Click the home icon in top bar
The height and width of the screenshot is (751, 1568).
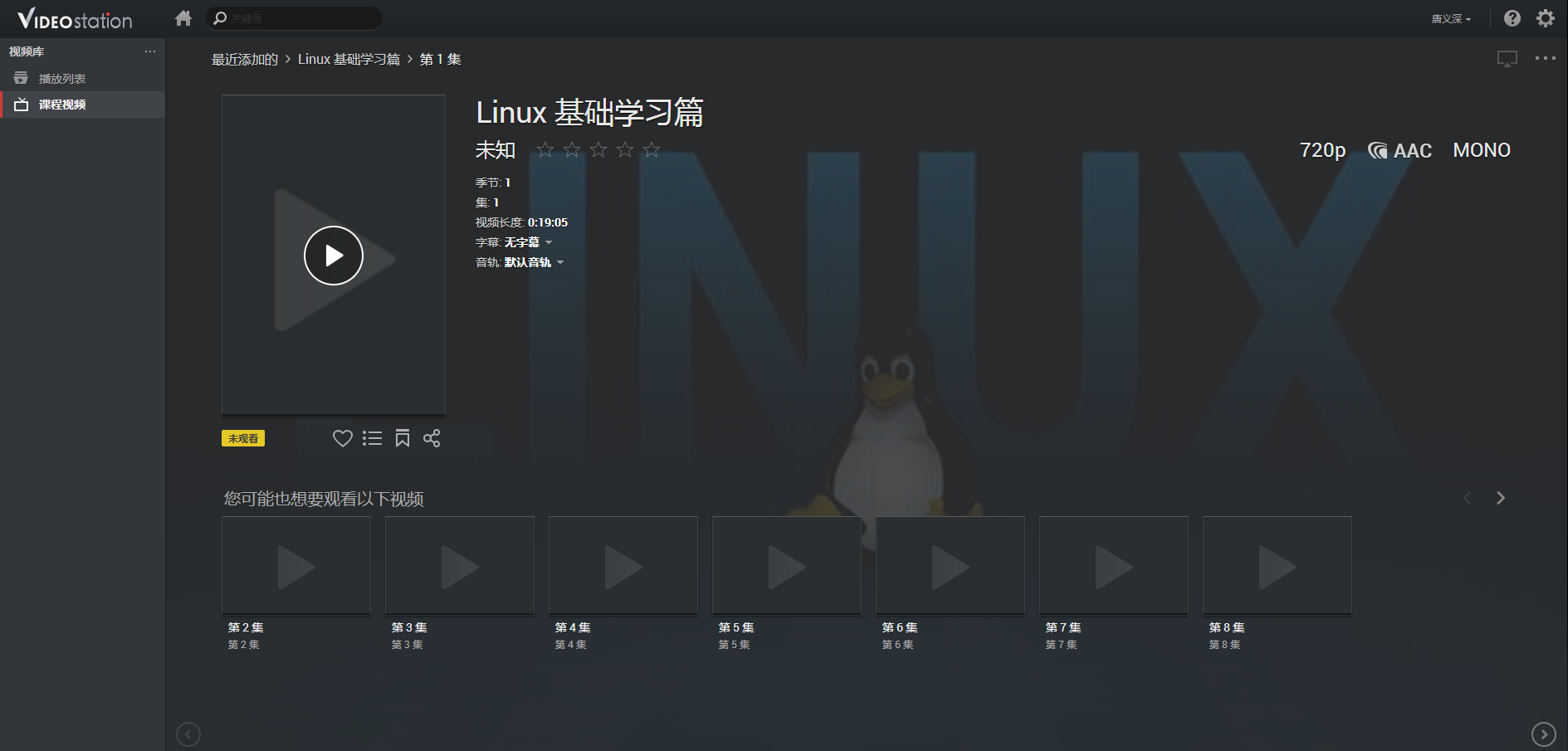(183, 18)
